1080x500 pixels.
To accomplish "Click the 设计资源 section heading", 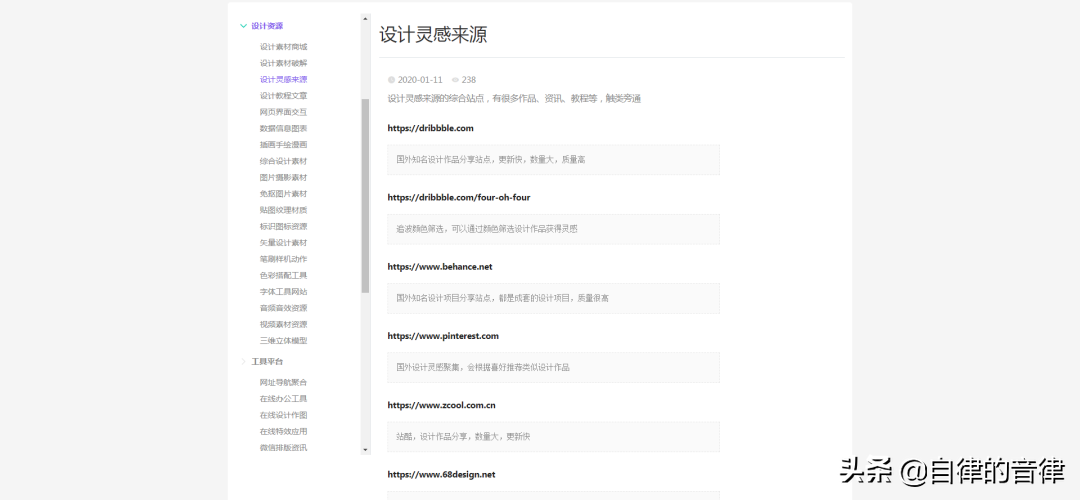I will (267, 26).
